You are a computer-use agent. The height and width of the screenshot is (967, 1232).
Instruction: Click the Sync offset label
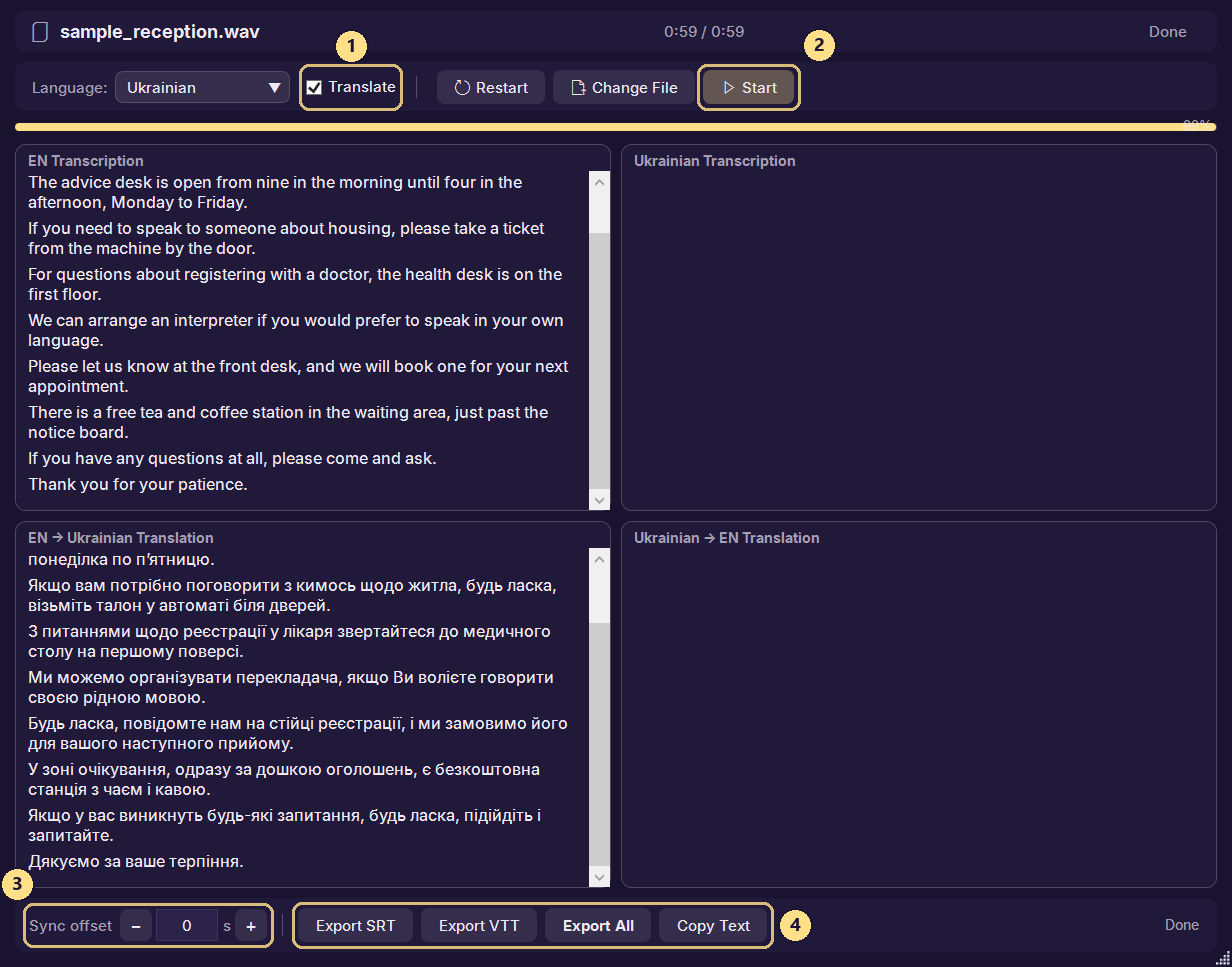[71, 926]
